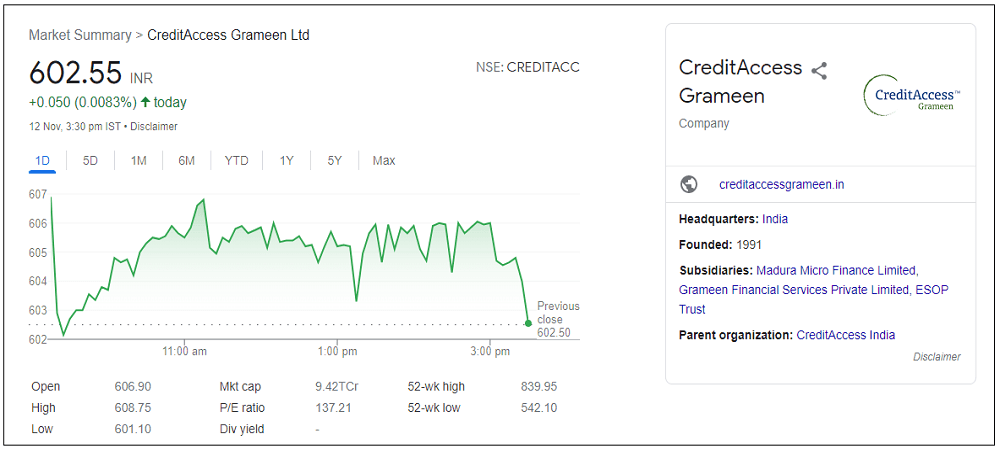Open Disclaimer link in company panel
The width and height of the screenshot is (1000, 450).
(x=936, y=357)
